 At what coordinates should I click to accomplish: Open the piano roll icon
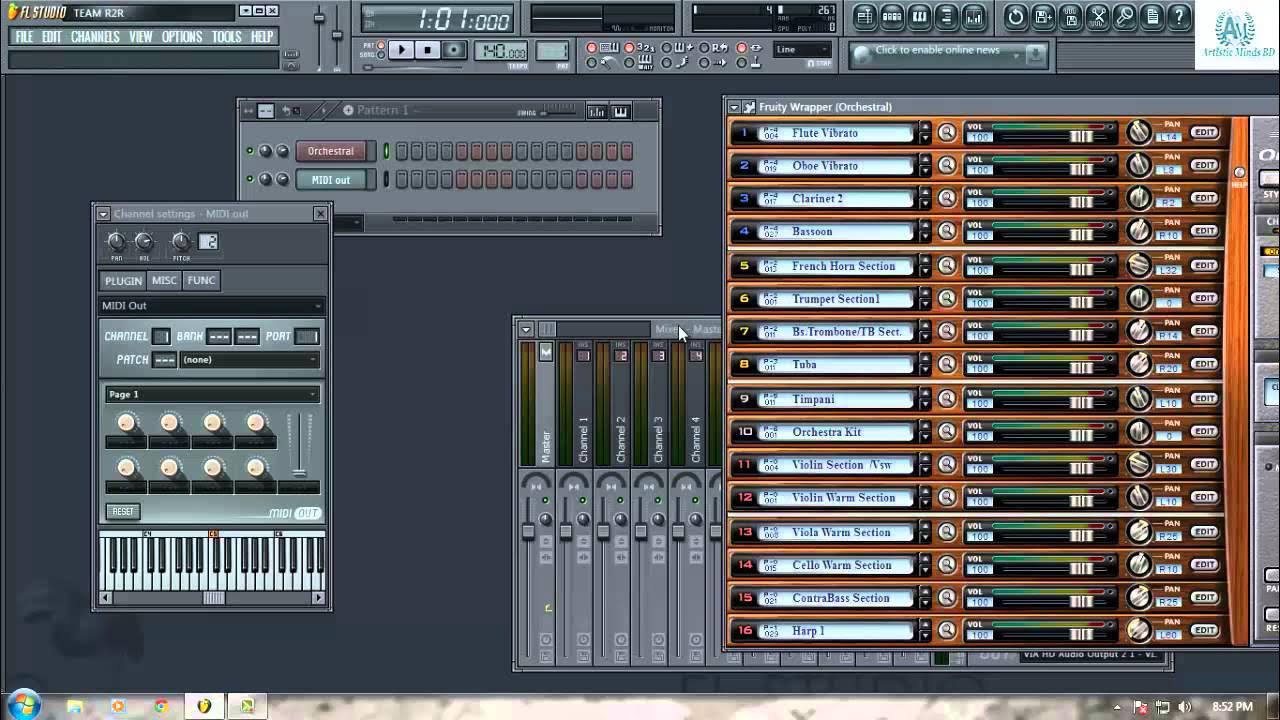pyautogui.click(x=919, y=17)
